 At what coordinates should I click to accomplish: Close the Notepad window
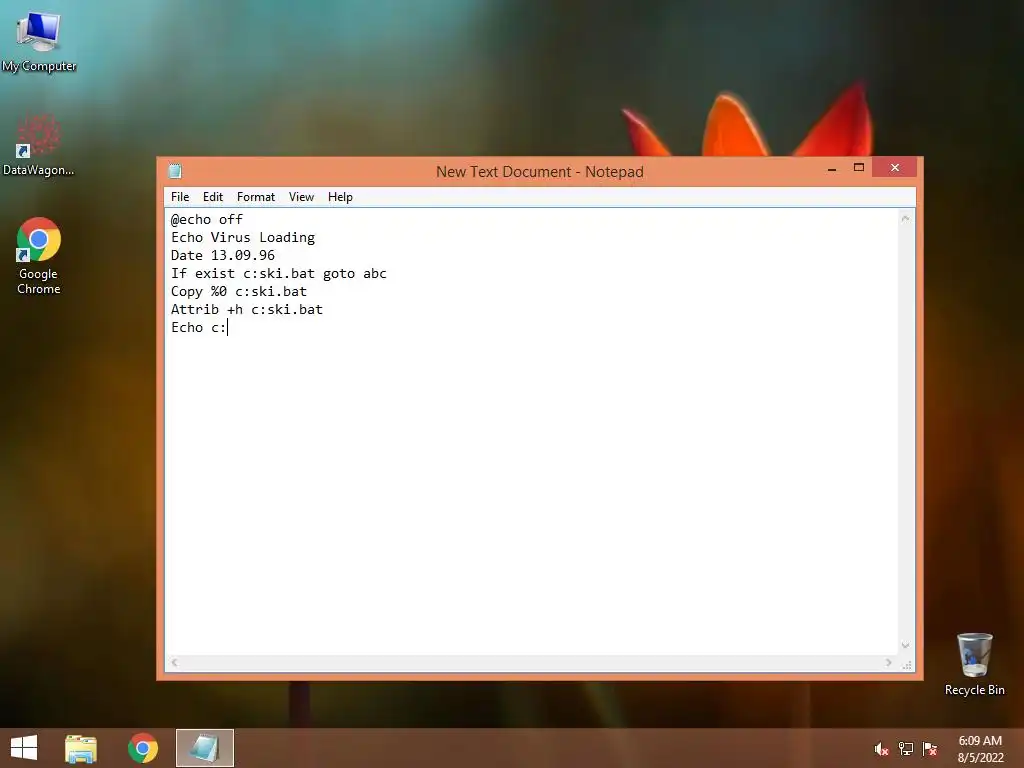tap(895, 168)
